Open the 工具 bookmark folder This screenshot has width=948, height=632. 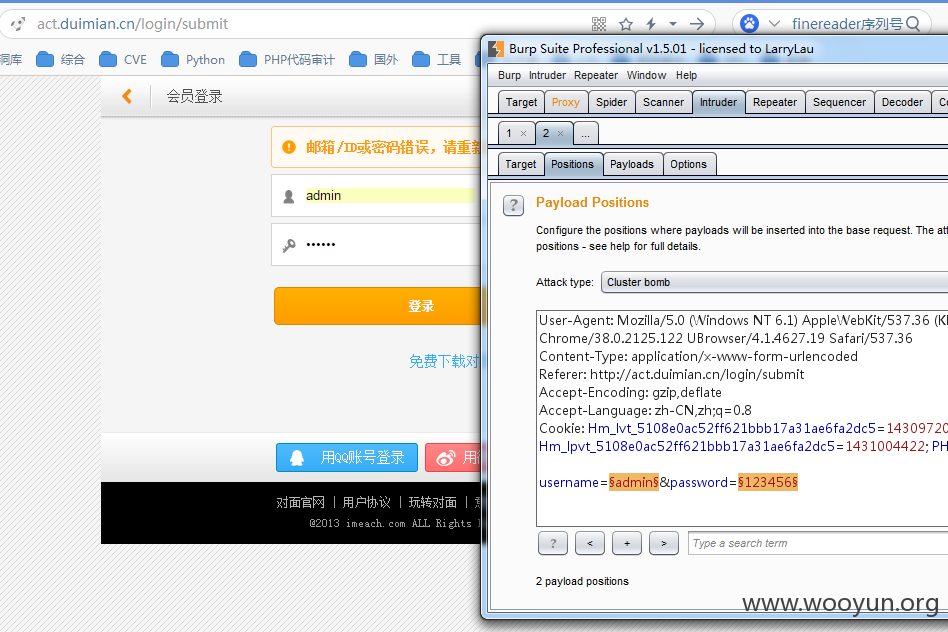tap(437, 59)
